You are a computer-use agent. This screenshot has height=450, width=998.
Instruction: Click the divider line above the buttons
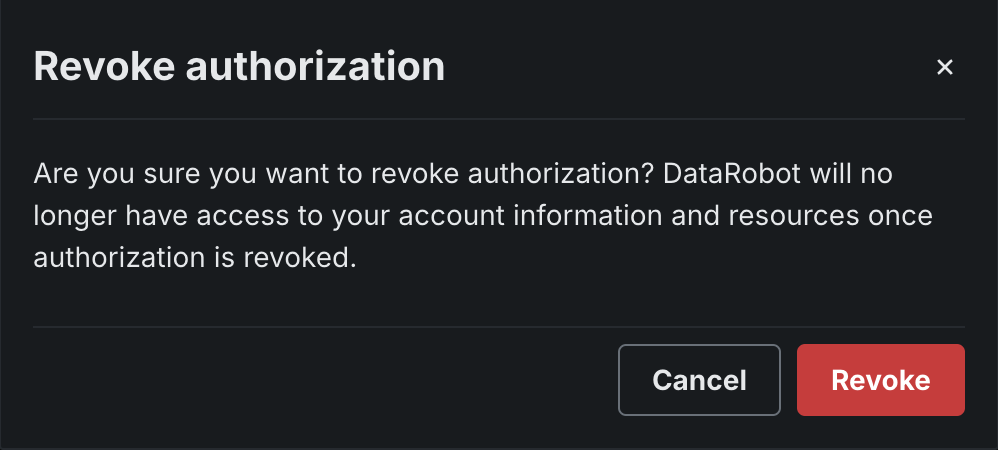499,327
